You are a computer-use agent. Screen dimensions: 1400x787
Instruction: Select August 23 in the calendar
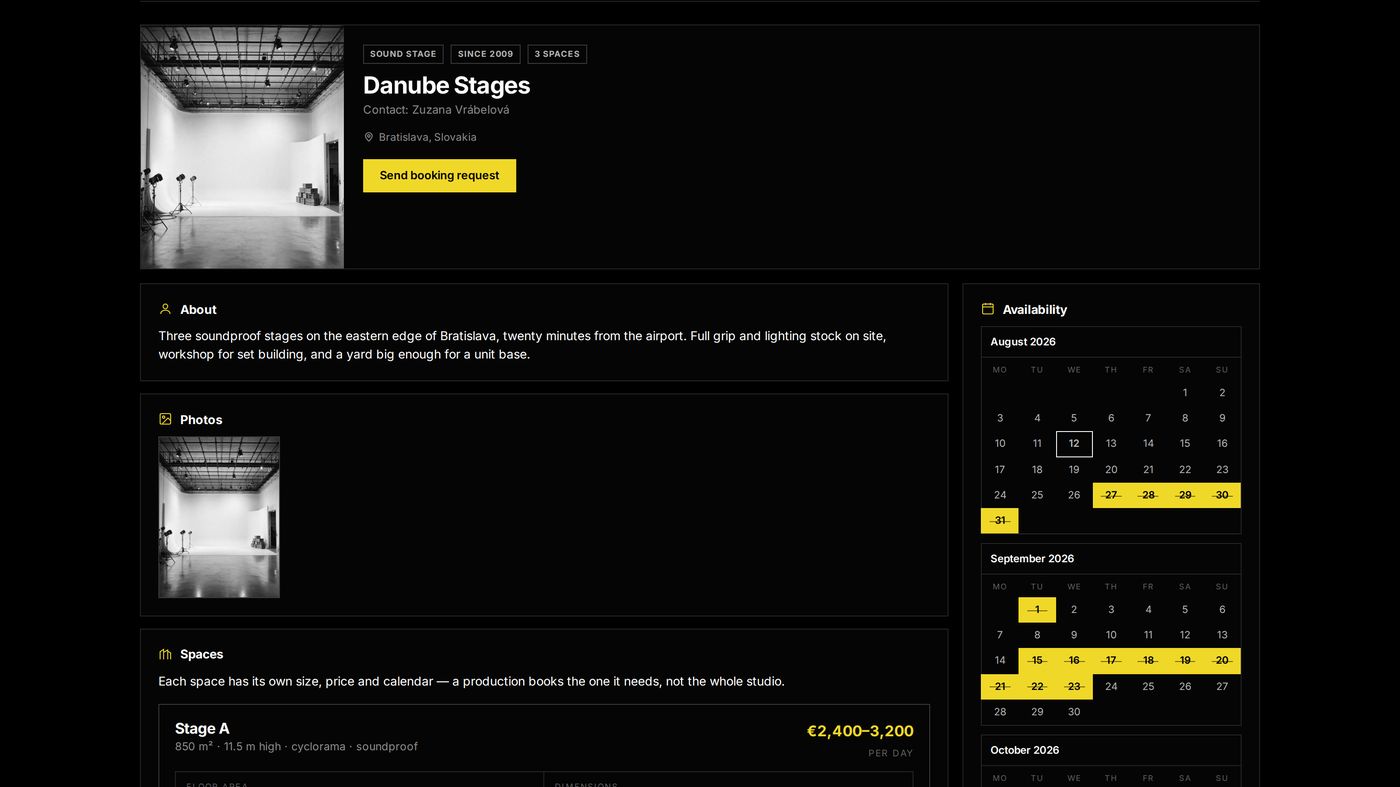point(1222,470)
